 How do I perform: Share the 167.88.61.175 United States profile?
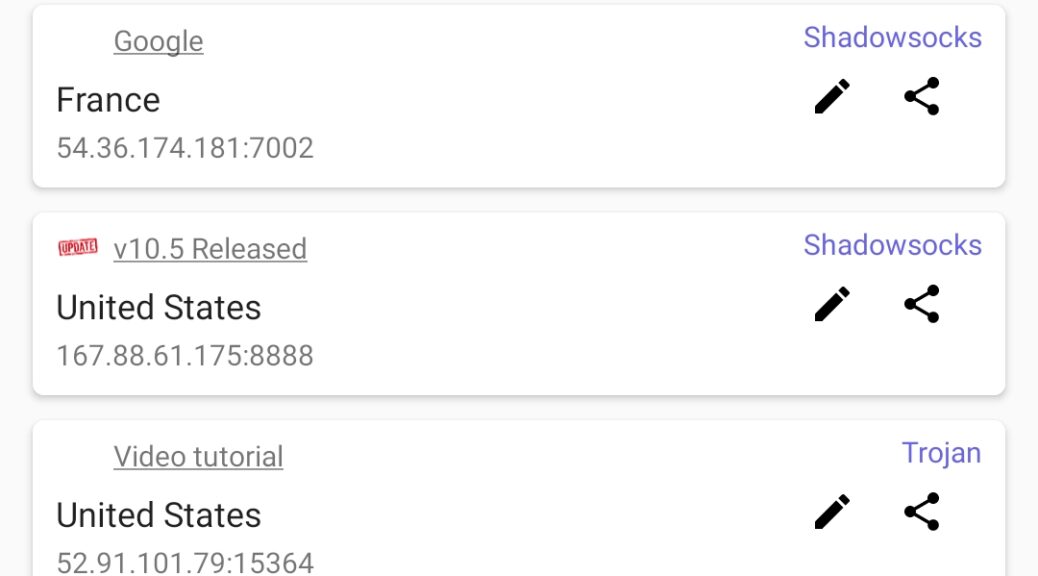921,305
